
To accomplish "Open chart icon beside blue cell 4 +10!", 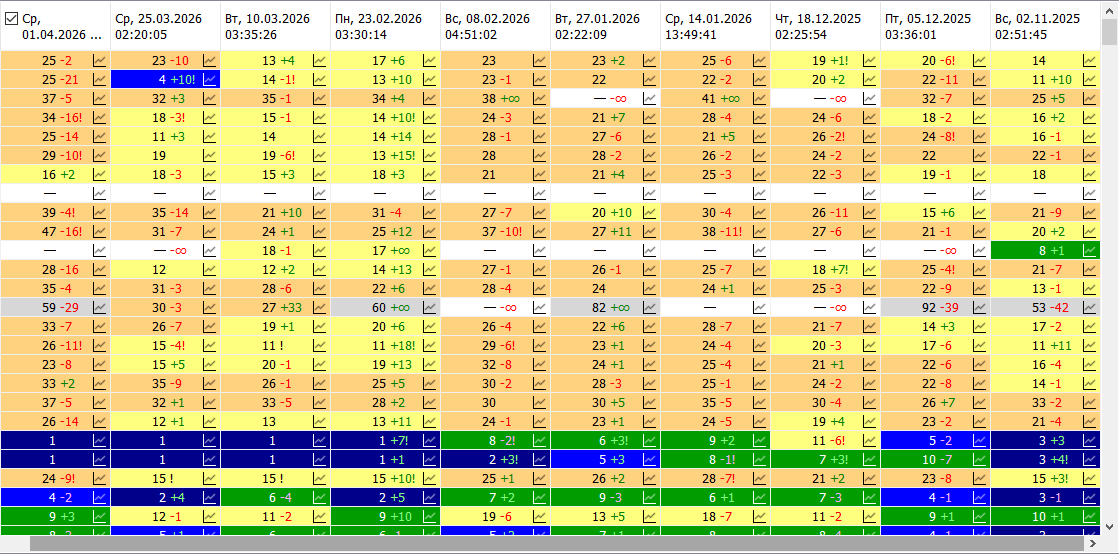I will (x=209, y=79).
